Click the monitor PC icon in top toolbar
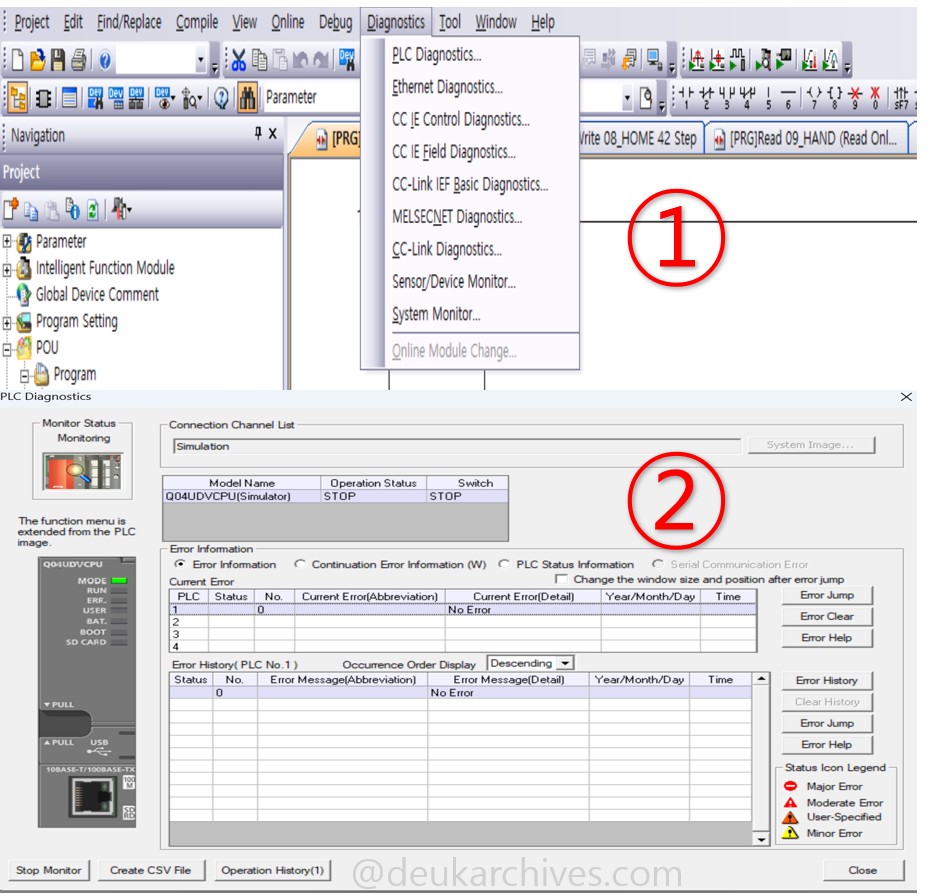The image size is (928, 896). (654, 60)
